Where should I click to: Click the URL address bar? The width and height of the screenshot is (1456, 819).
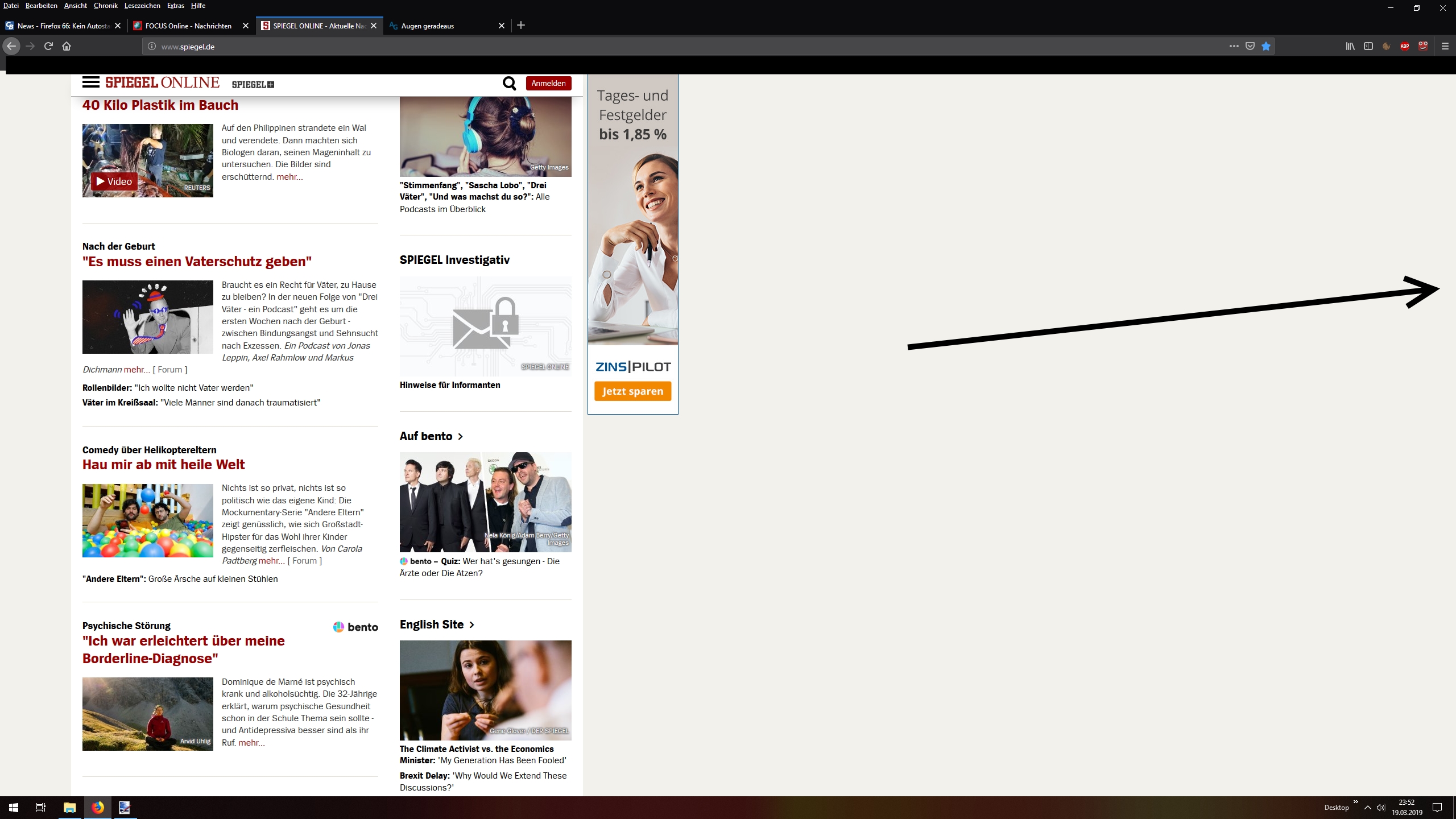(682, 47)
